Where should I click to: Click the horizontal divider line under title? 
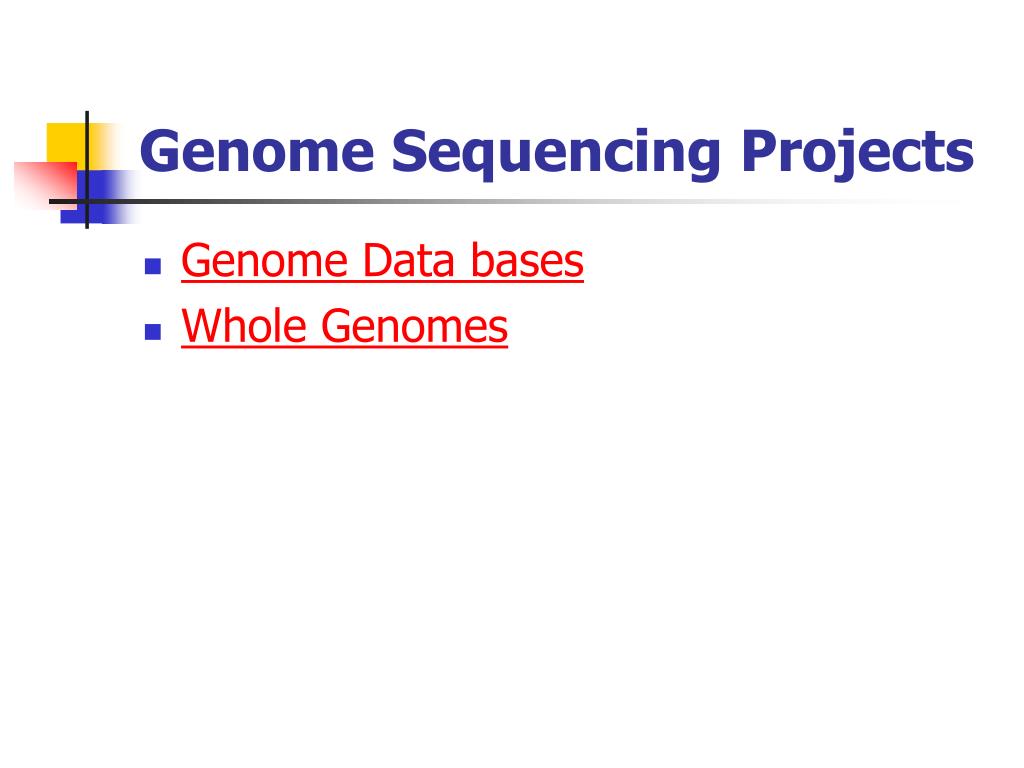coord(503,201)
